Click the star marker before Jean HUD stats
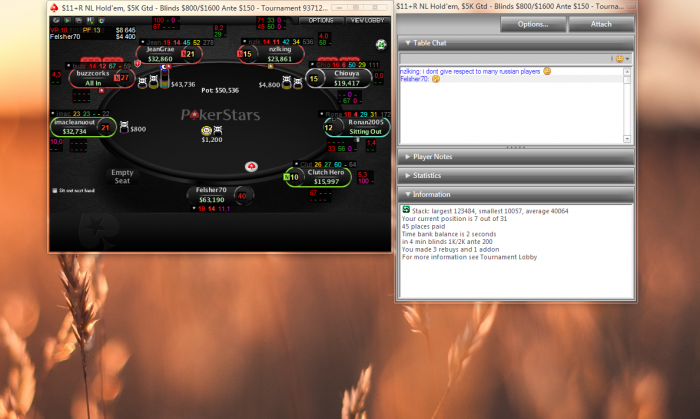 coord(142,42)
